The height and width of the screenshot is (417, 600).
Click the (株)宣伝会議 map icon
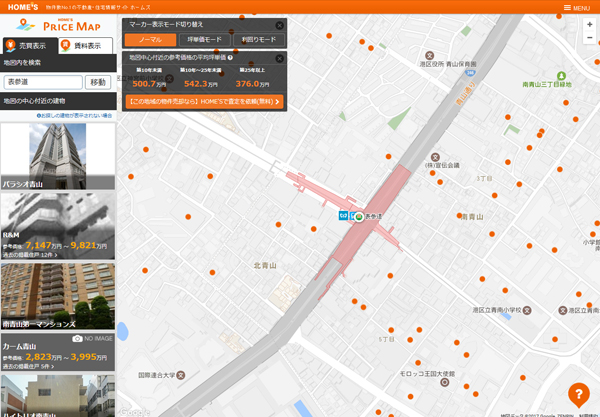click(x=435, y=157)
